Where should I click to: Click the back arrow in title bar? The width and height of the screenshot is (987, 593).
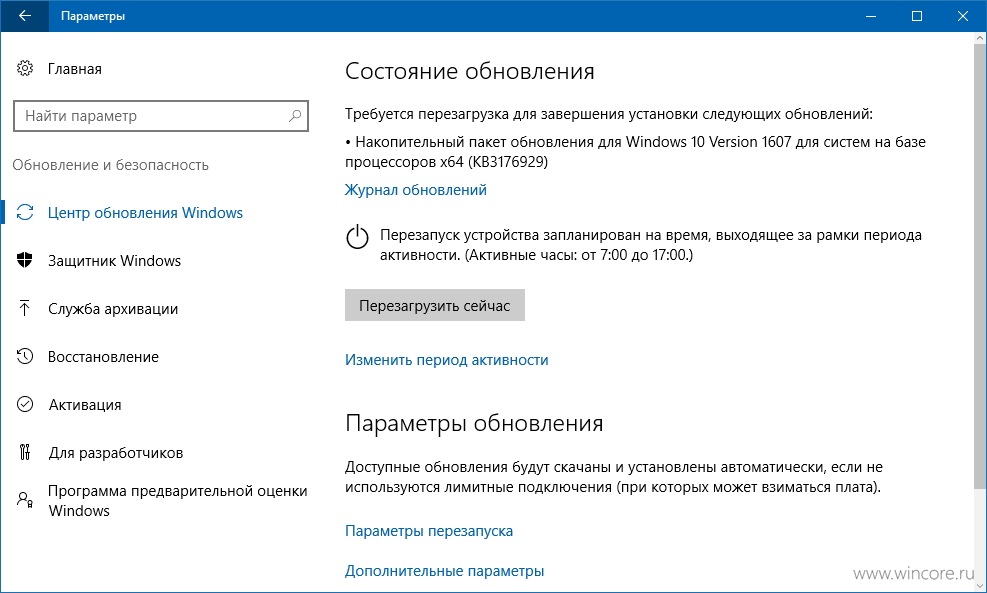pyautogui.click(x=25, y=16)
